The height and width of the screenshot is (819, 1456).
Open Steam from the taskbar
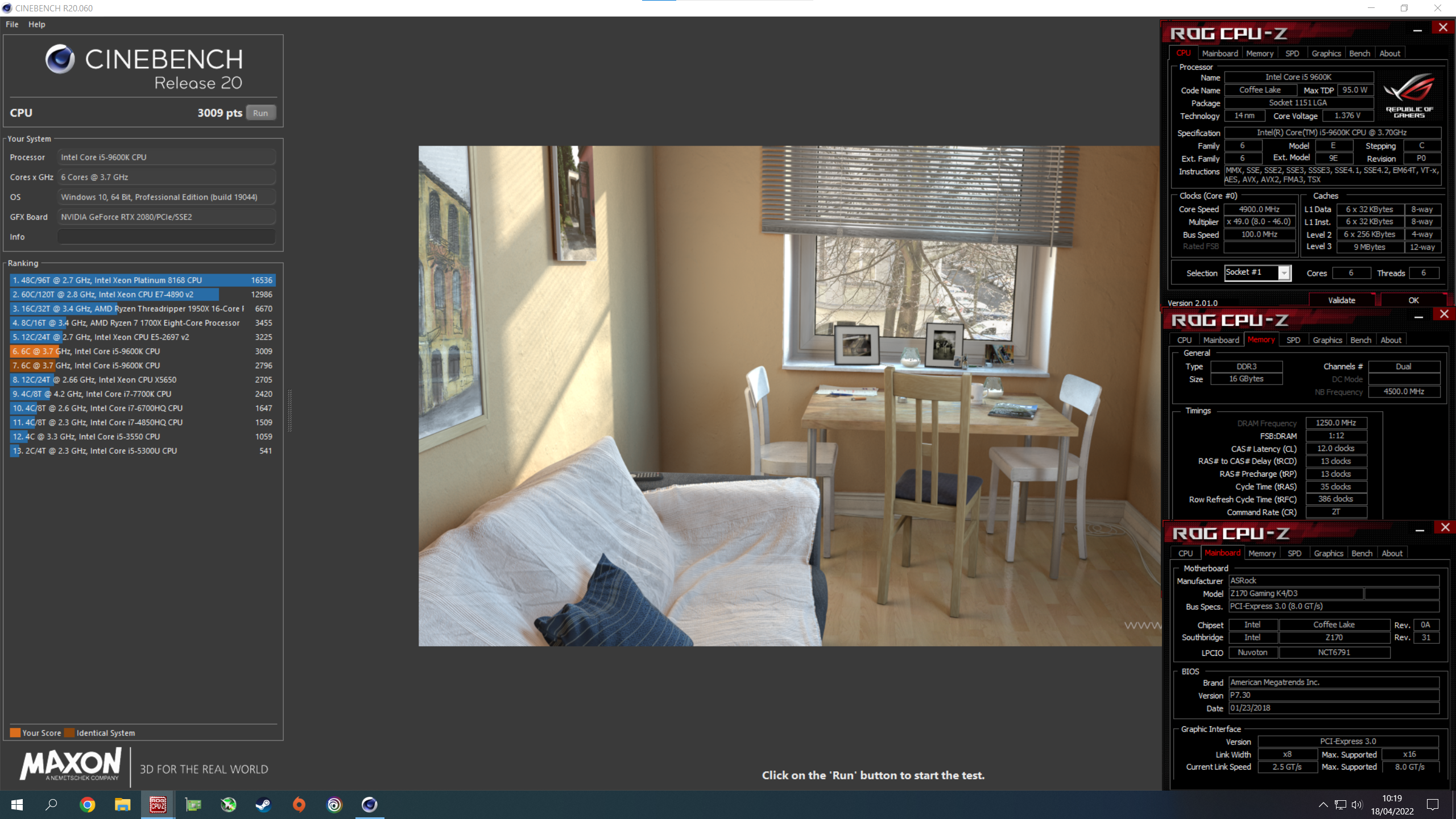click(263, 804)
